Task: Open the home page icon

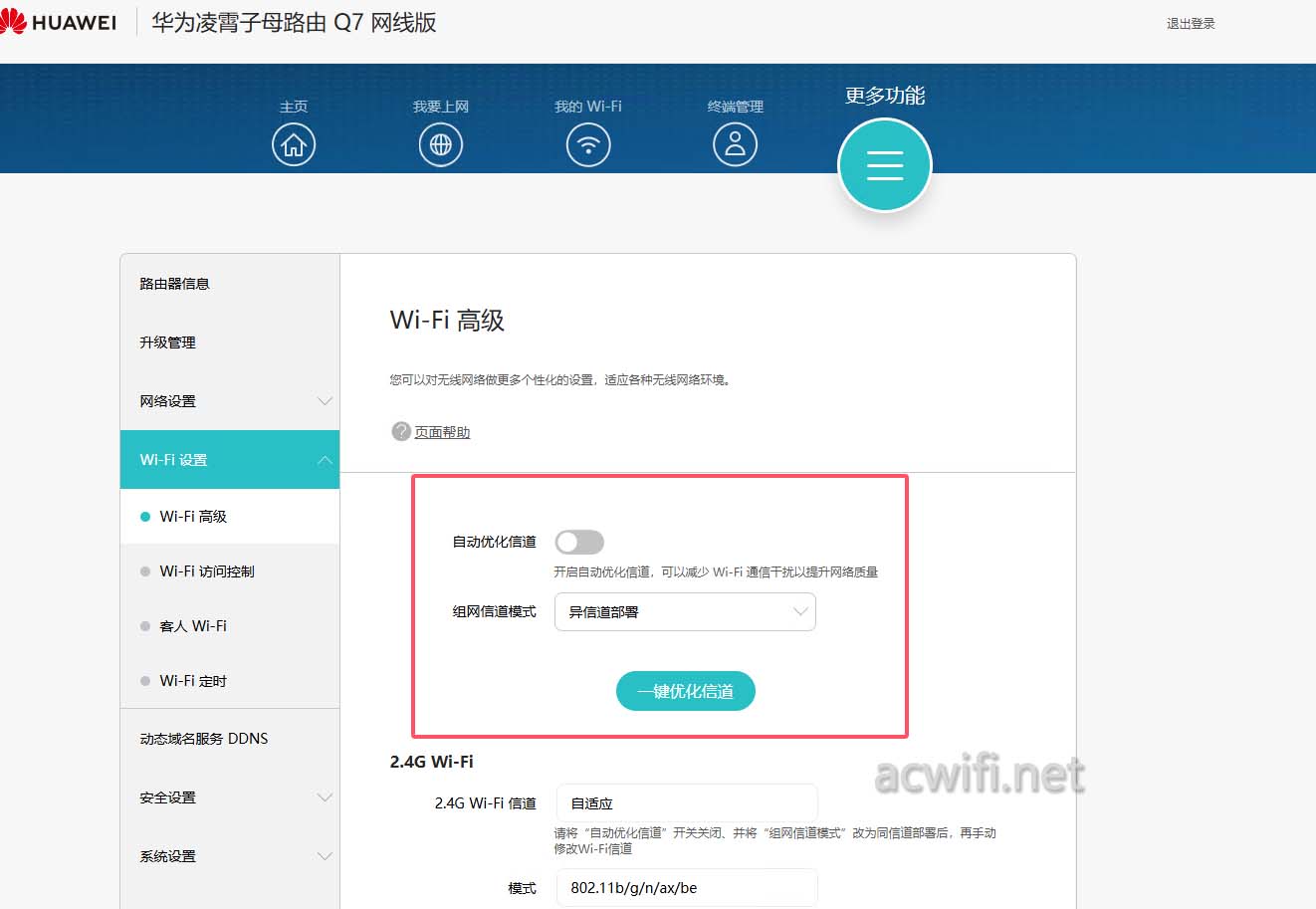Action: [294, 145]
